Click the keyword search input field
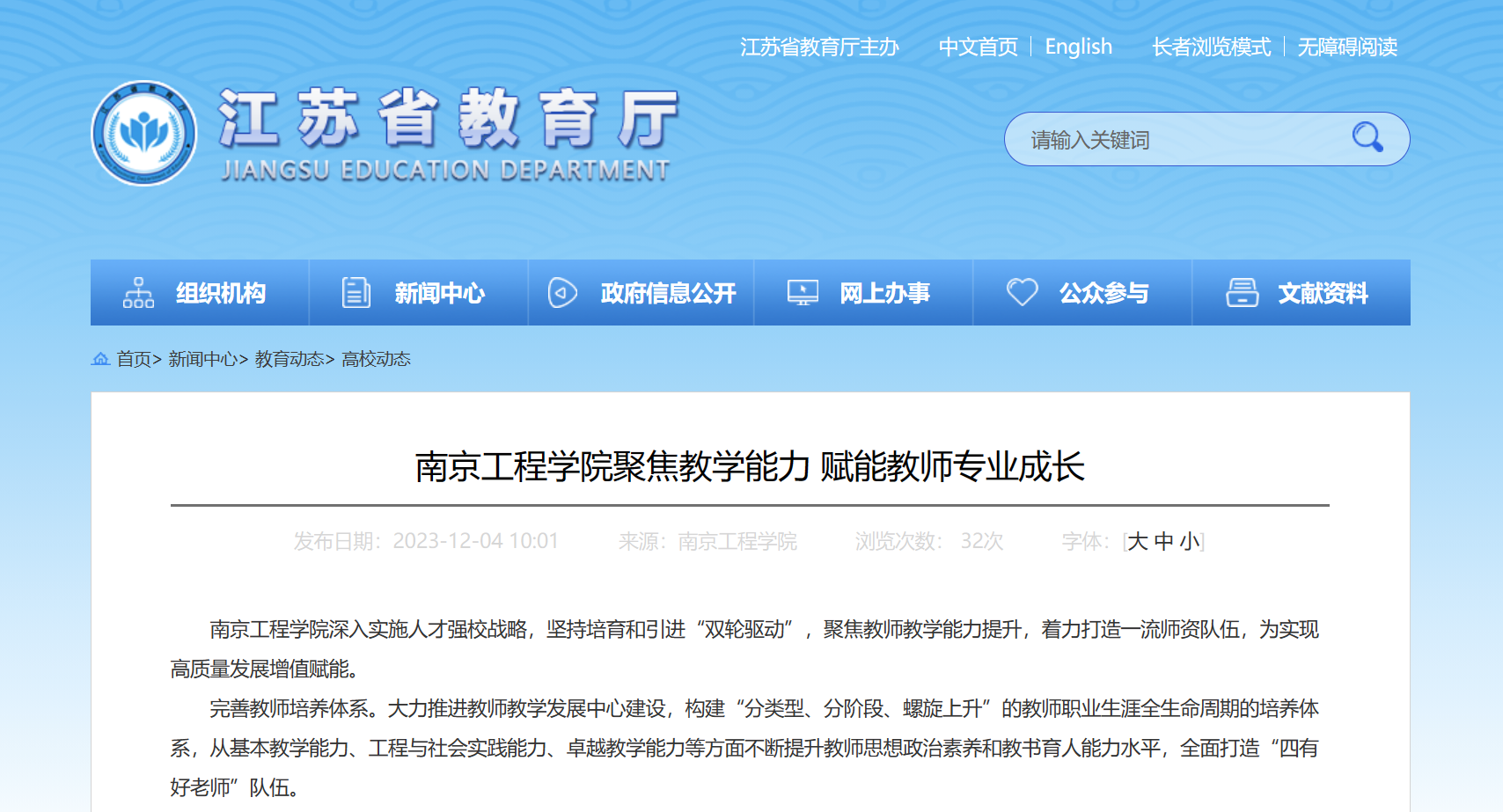1503x812 pixels. coord(1179,140)
